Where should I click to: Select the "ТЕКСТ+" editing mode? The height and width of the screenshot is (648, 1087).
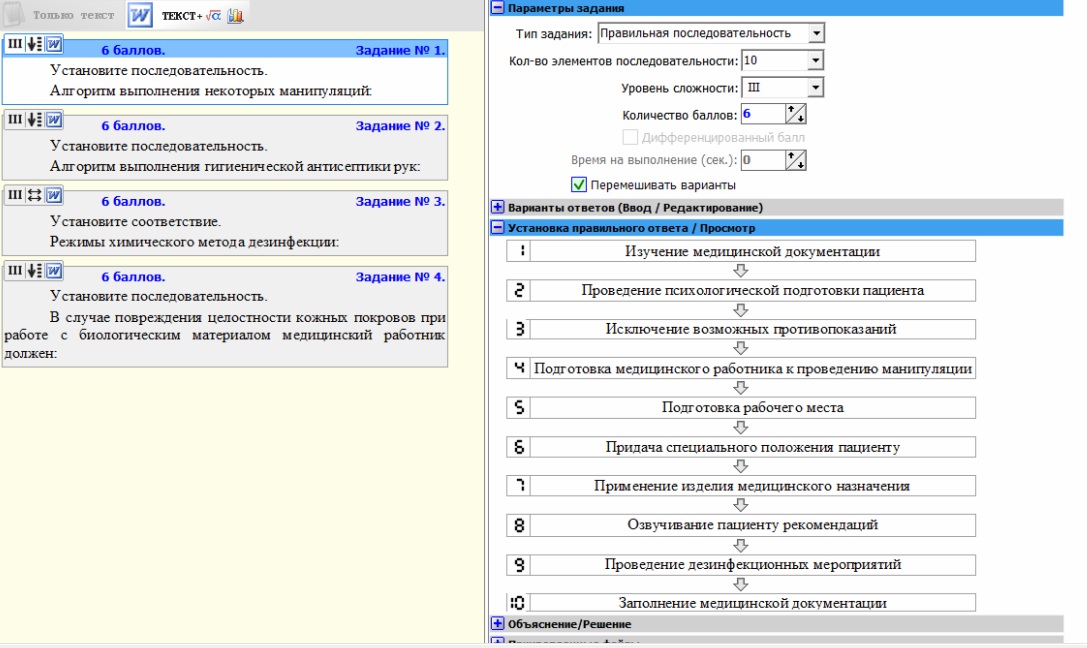point(182,16)
